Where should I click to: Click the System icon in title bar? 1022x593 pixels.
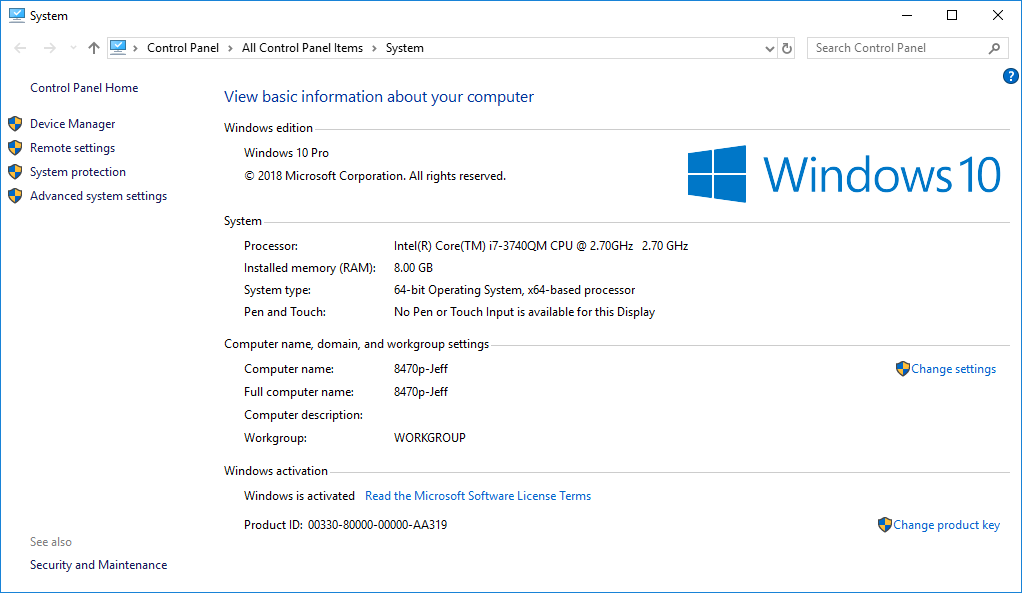15,16
